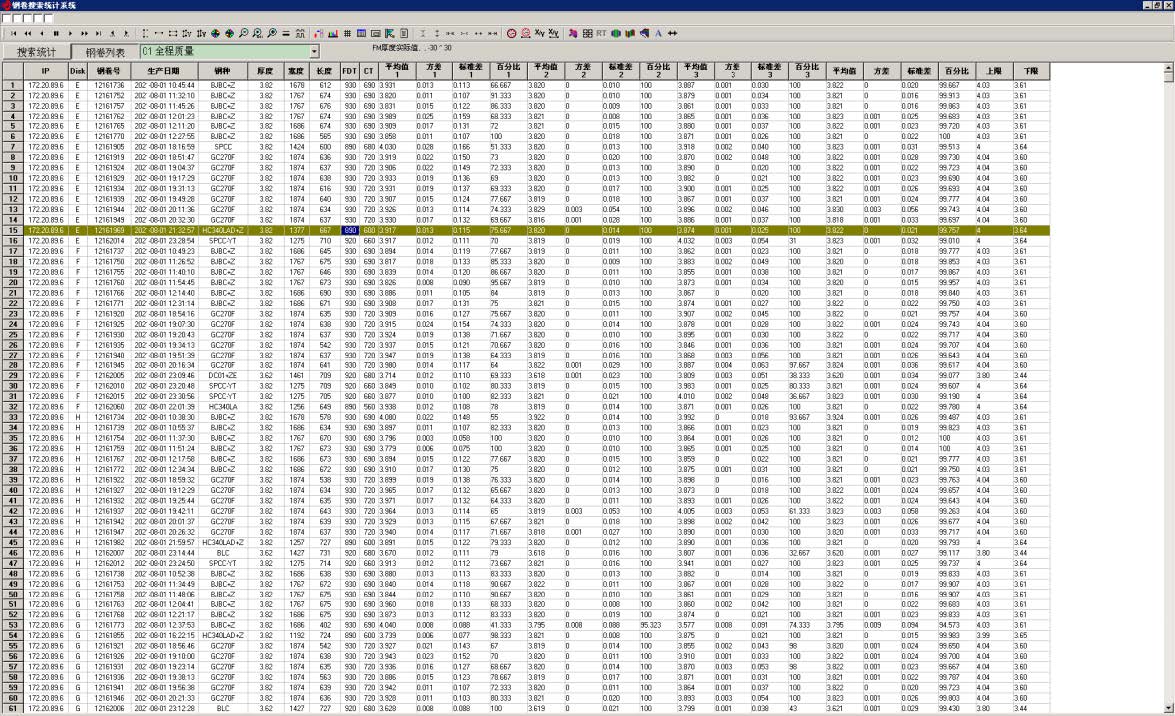Viewport: 1175px width, 716px height.
Task: Click the gray RT toolbar icon
Action: pos(601,33)
